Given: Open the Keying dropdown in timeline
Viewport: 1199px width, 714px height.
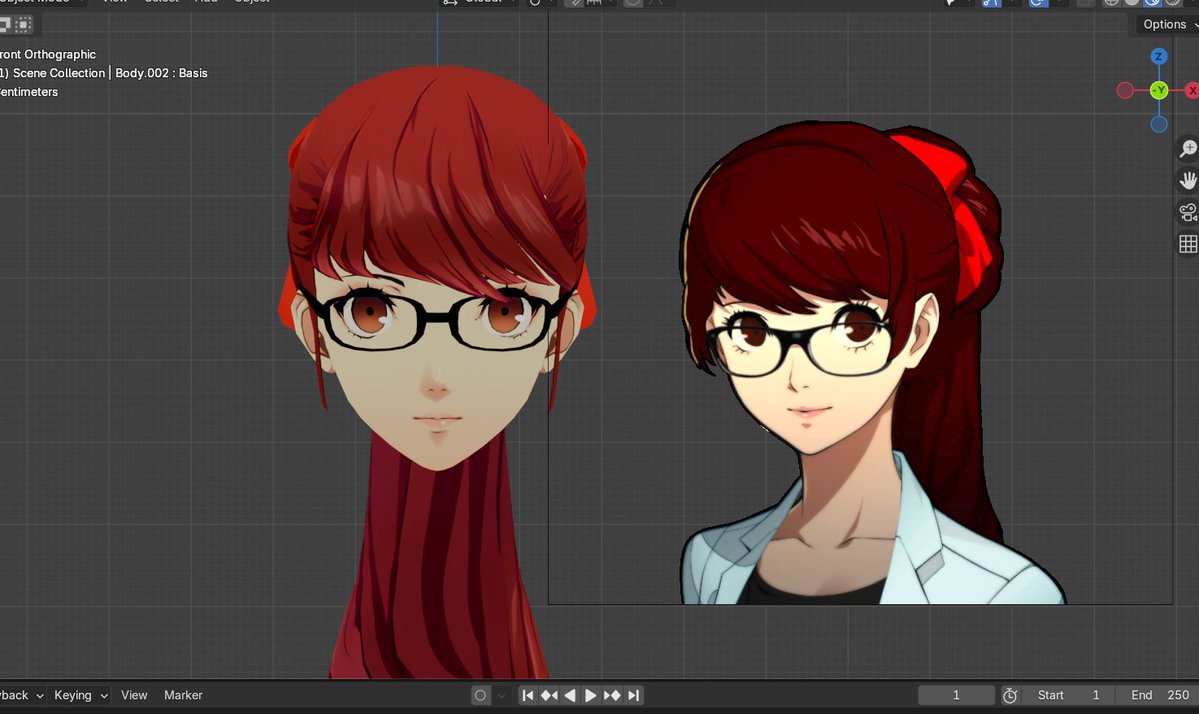Looking at the screenshot, I should (80, 695).
